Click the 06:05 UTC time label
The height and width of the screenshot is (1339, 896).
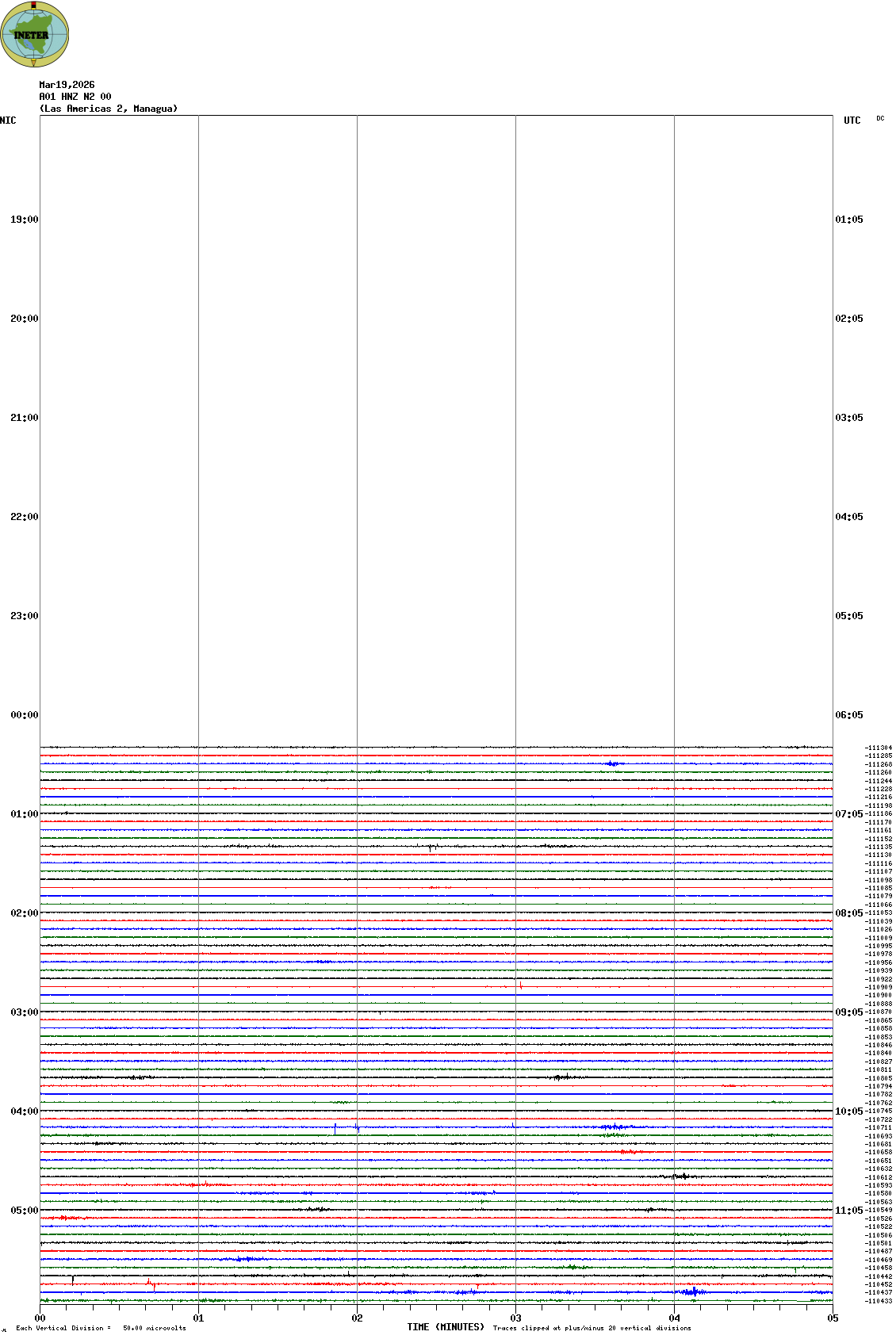848,715
